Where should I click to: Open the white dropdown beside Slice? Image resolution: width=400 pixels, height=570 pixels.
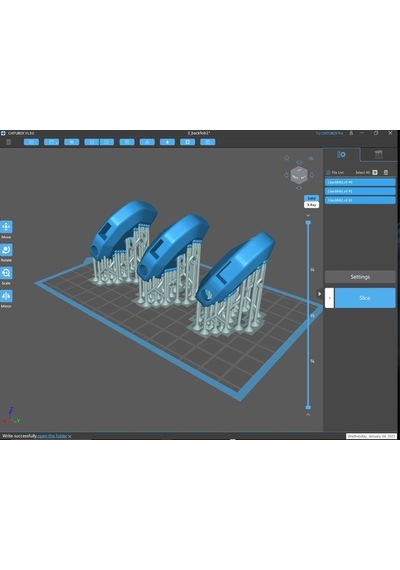[x=329, y=298]
